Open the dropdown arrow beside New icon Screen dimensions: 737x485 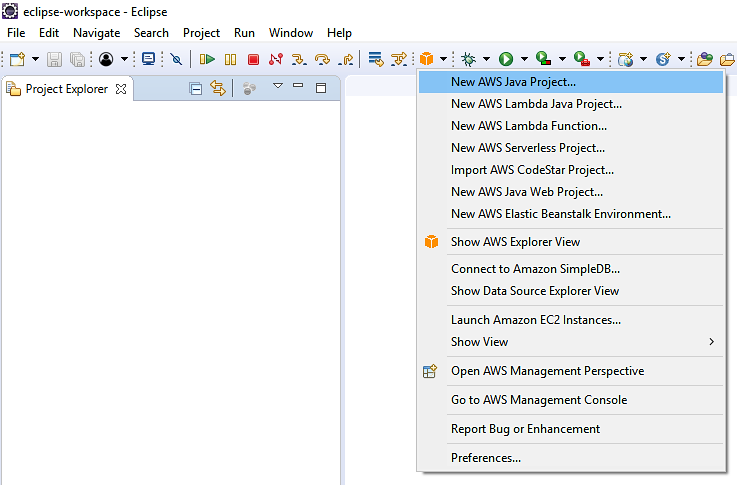pyautogui.click(x=35, y=59)
